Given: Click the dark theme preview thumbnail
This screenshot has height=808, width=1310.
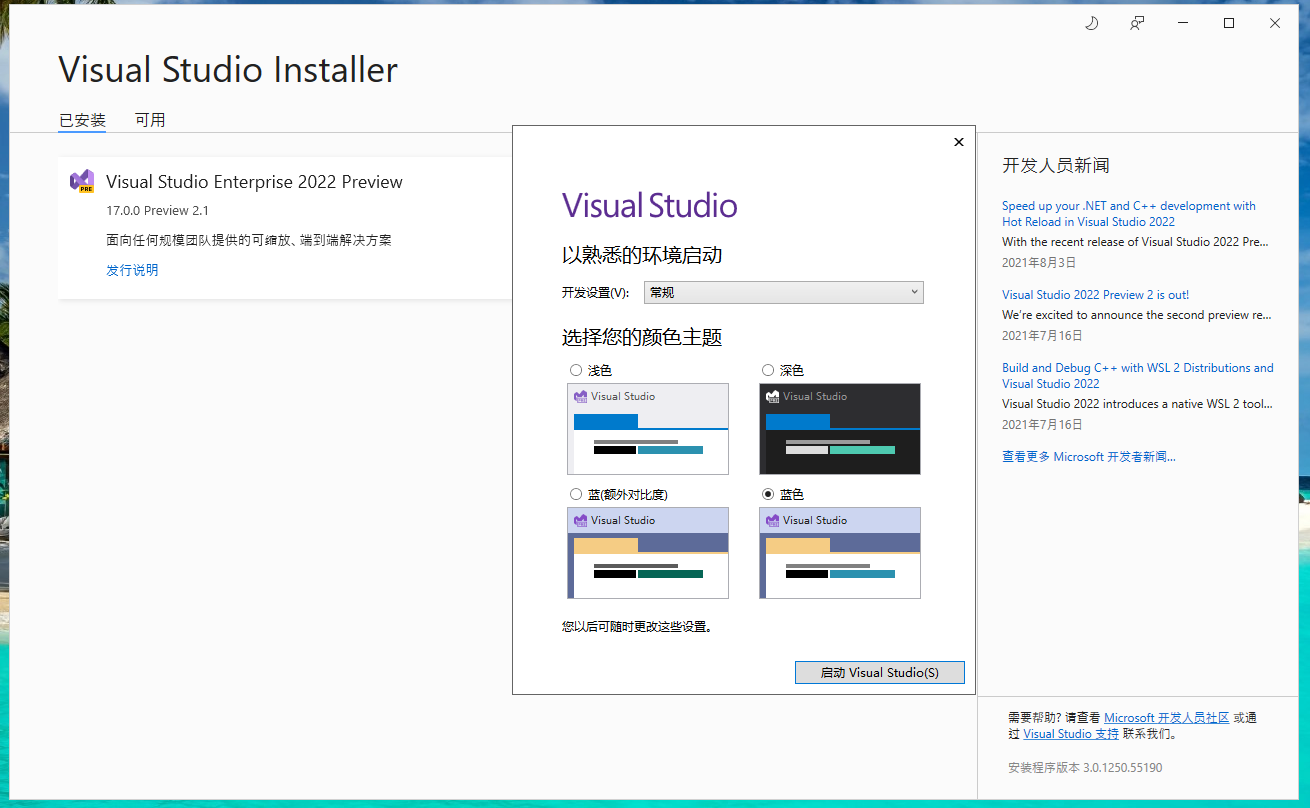Looking at the screenshot, I should pyautogui.click(x=840, y=429).
